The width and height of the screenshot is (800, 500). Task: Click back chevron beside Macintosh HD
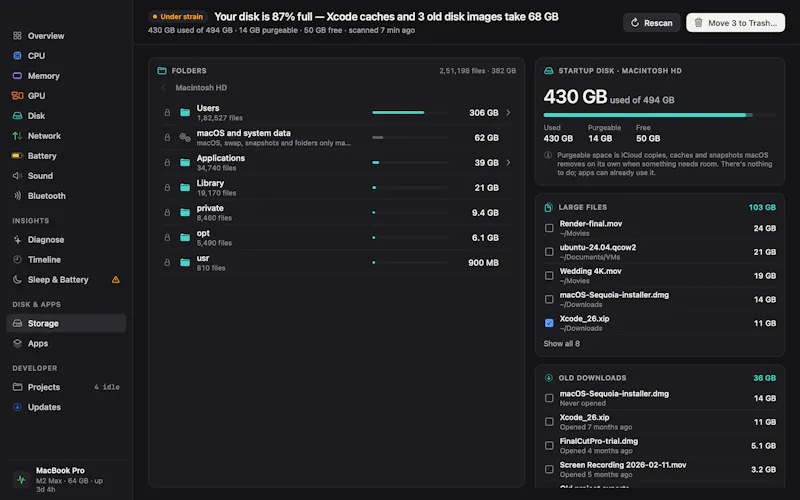pos(163,88)
